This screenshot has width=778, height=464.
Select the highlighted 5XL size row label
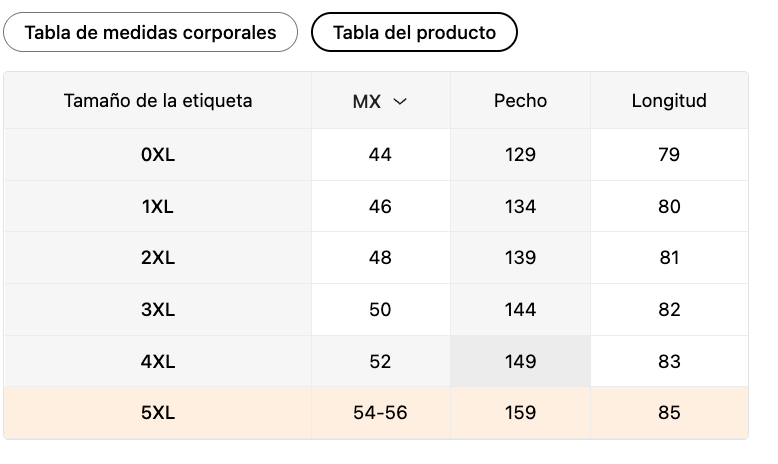(x=158, y=413)
